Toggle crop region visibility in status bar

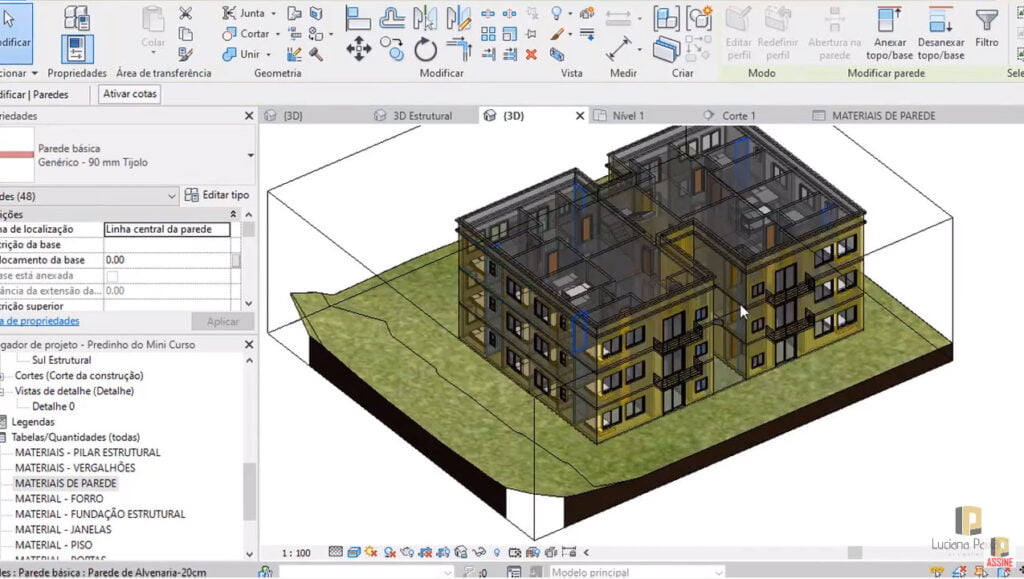point(443,551)
